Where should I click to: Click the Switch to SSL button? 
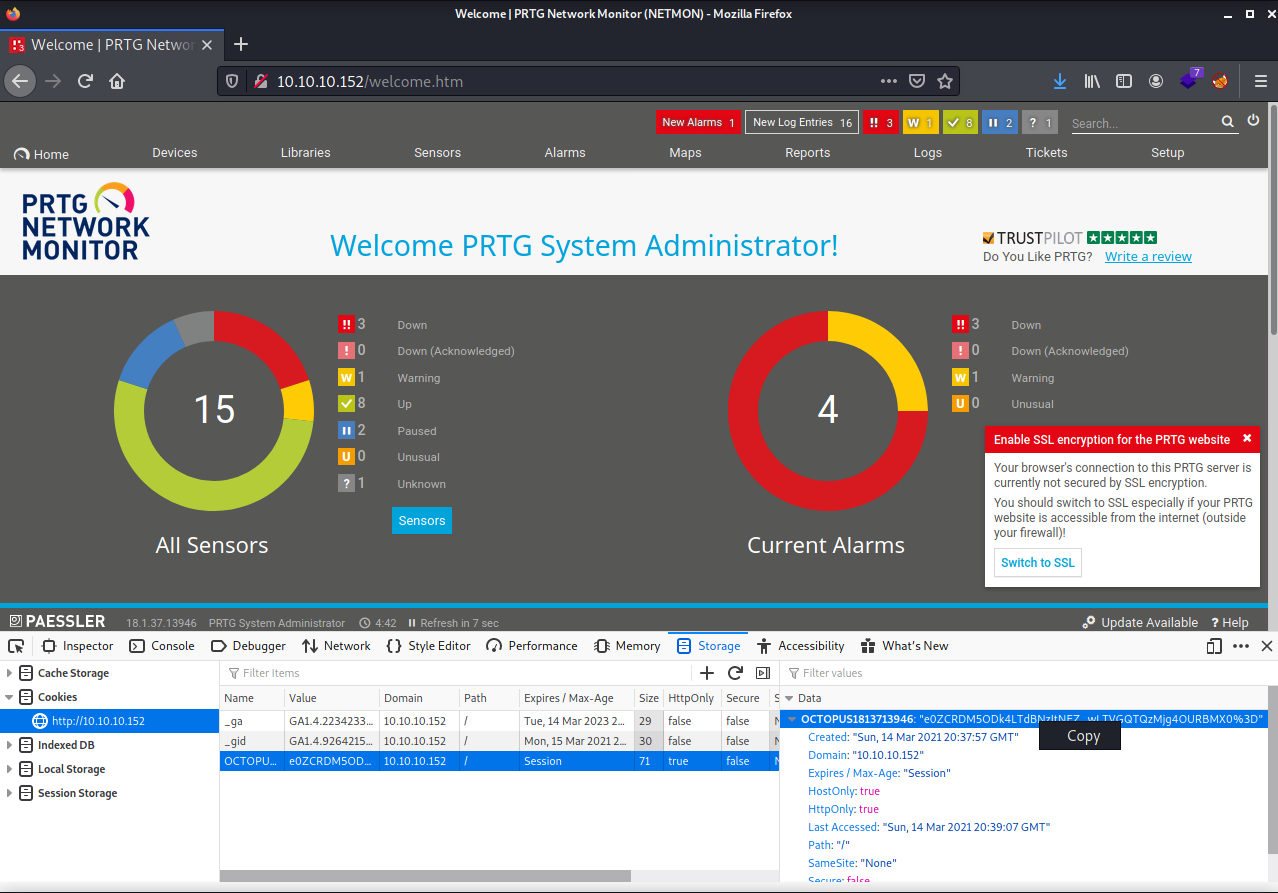[1038, 563]
